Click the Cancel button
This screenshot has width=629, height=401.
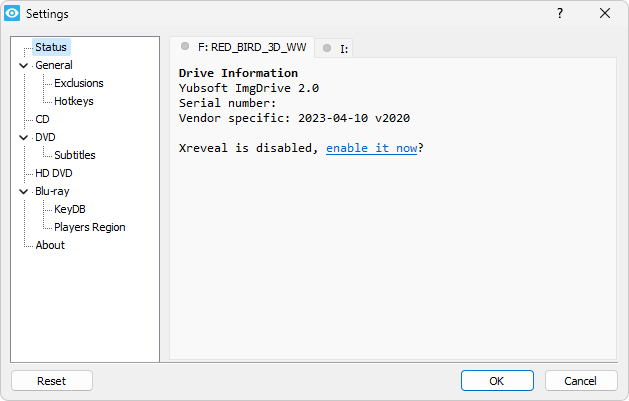pos(580,381)
